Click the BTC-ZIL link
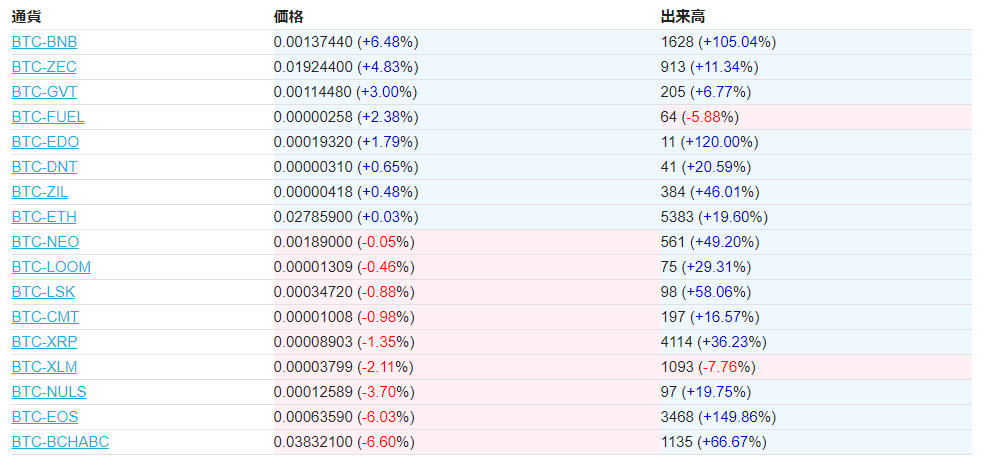Image resolution: width=986 pixels, height=471 pixels. point(40,192)
